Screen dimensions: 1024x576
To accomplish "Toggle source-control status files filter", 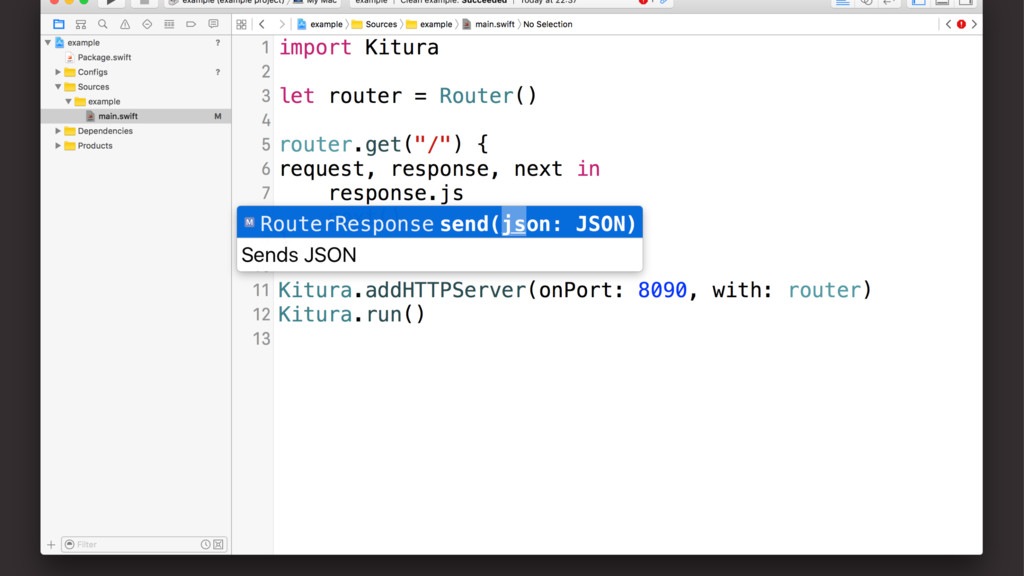I will (x=218, y=544).
